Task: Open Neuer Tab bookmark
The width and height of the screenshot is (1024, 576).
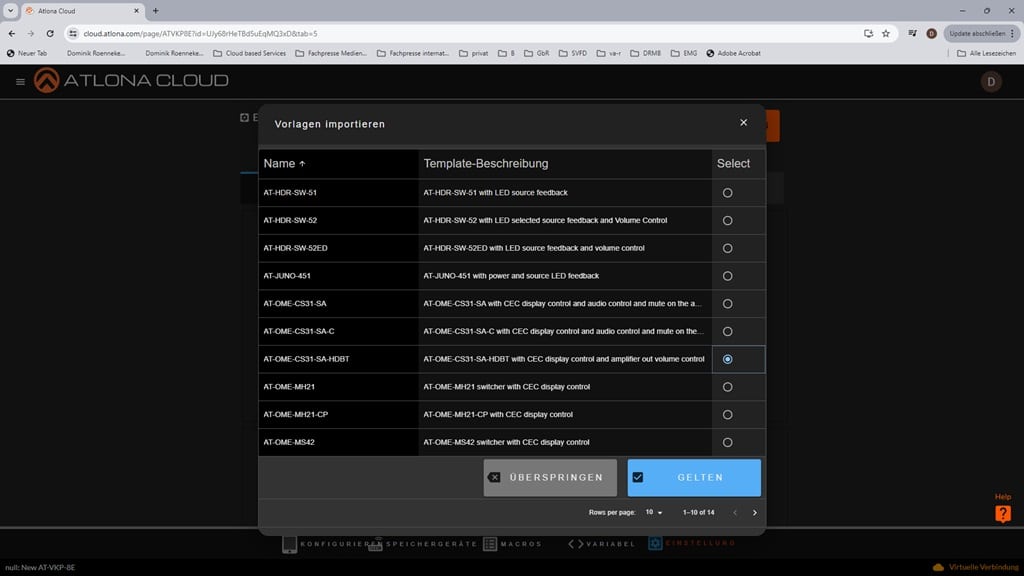Action: coord(27,54)
